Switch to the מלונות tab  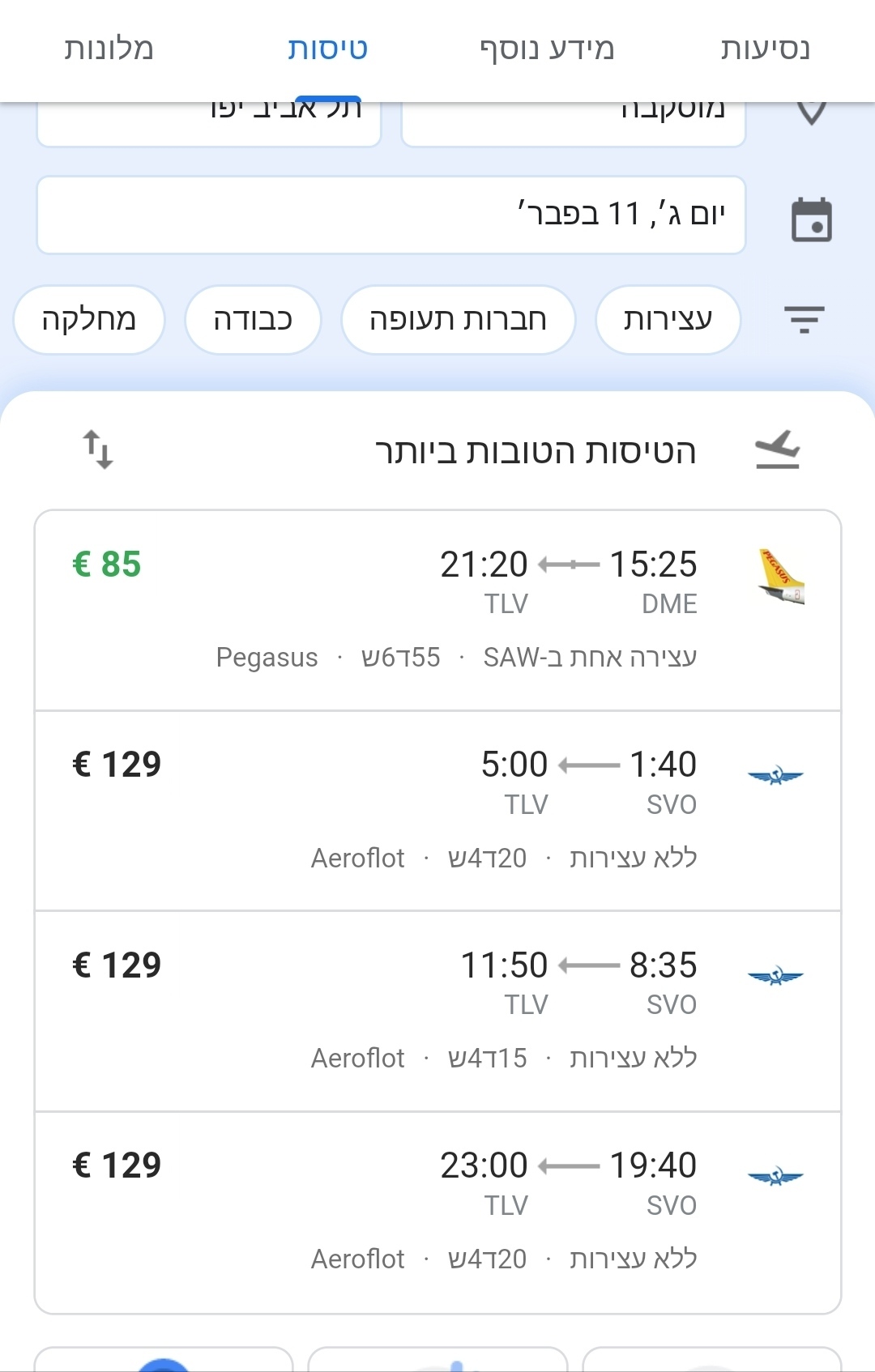click(x=109, y=49)
